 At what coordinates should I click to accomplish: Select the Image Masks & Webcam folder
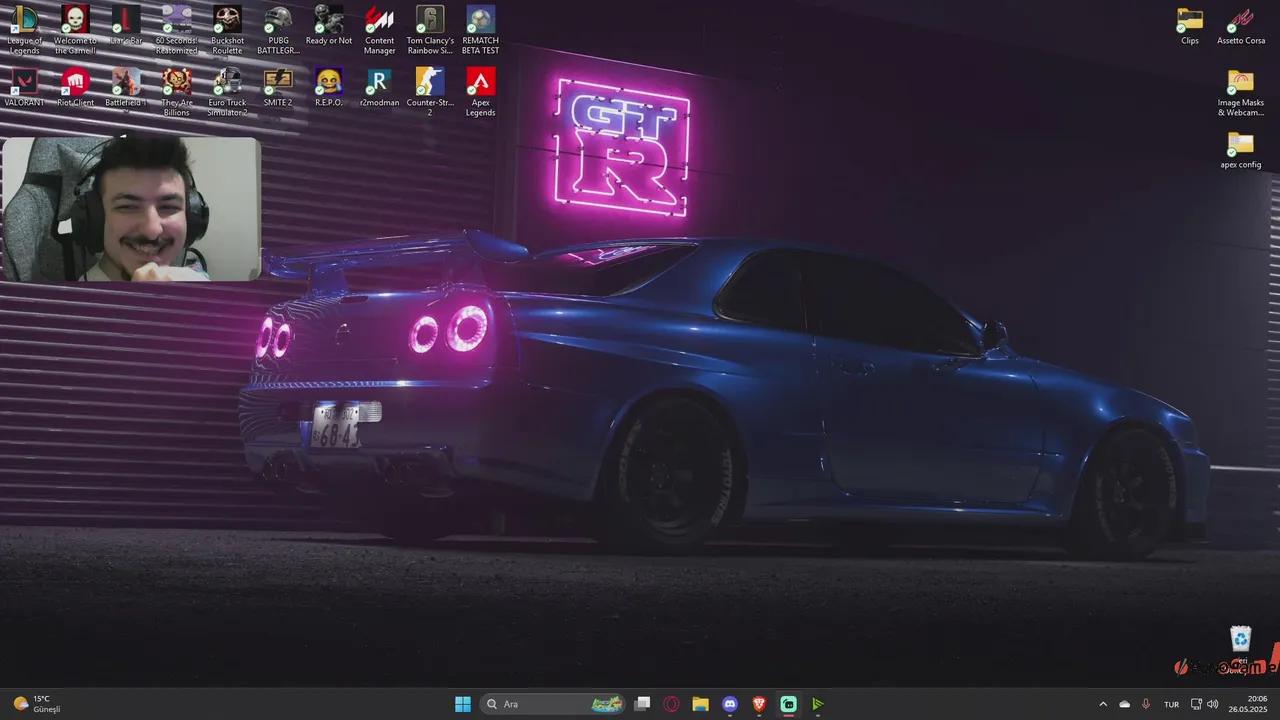coord(1241,92)
